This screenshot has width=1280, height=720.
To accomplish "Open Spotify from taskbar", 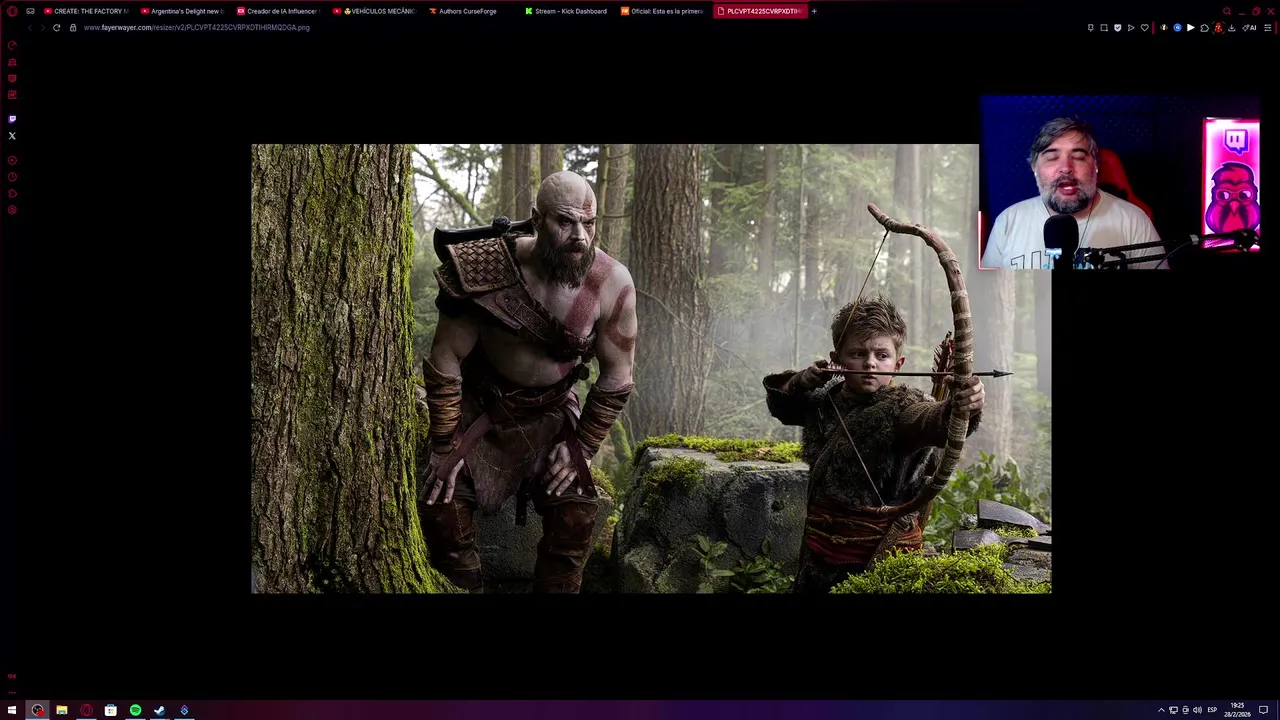I will [135, 710].
